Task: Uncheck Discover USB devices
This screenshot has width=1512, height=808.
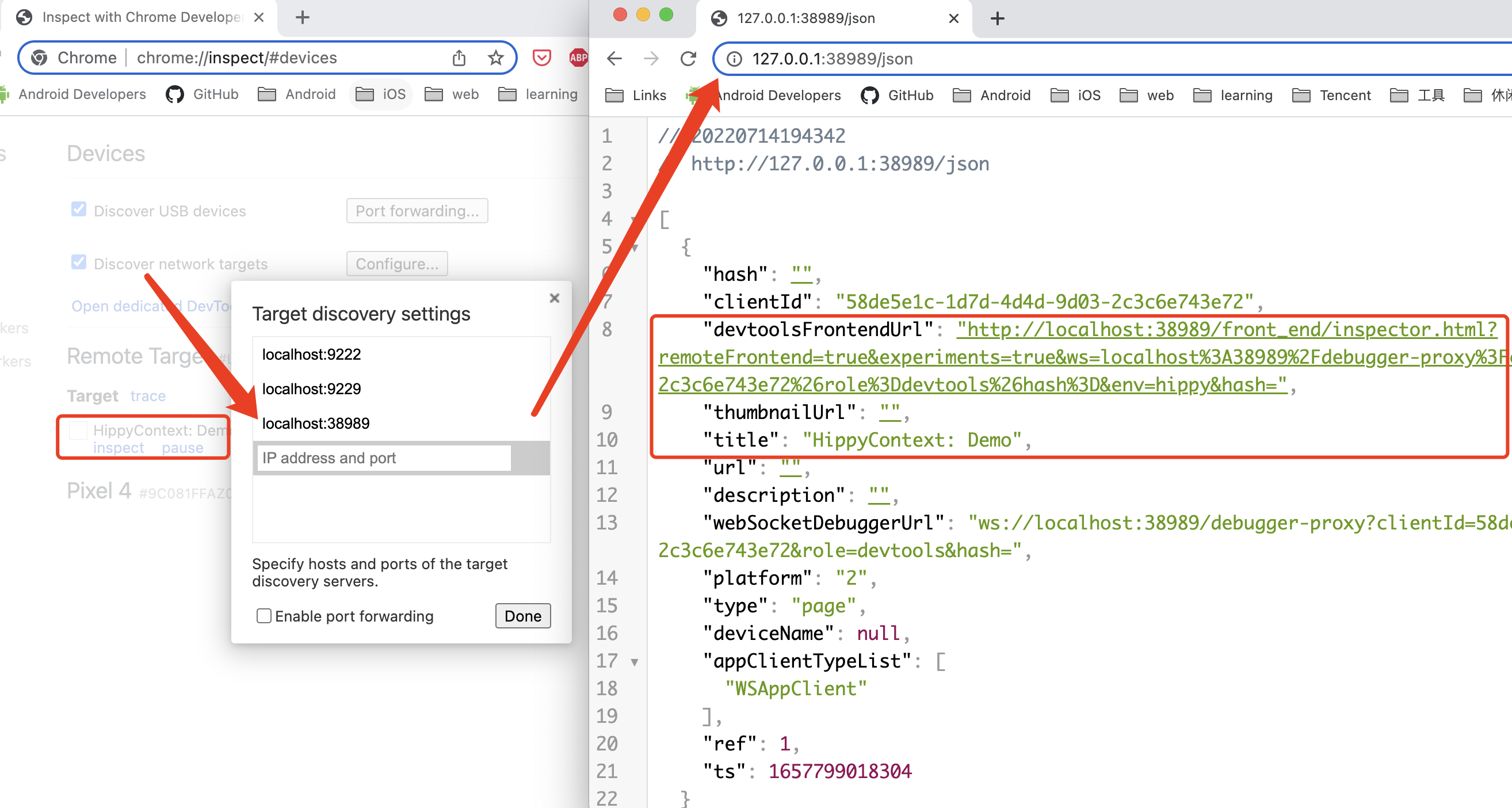Action: pyautogui.click(x=78, y=208)
